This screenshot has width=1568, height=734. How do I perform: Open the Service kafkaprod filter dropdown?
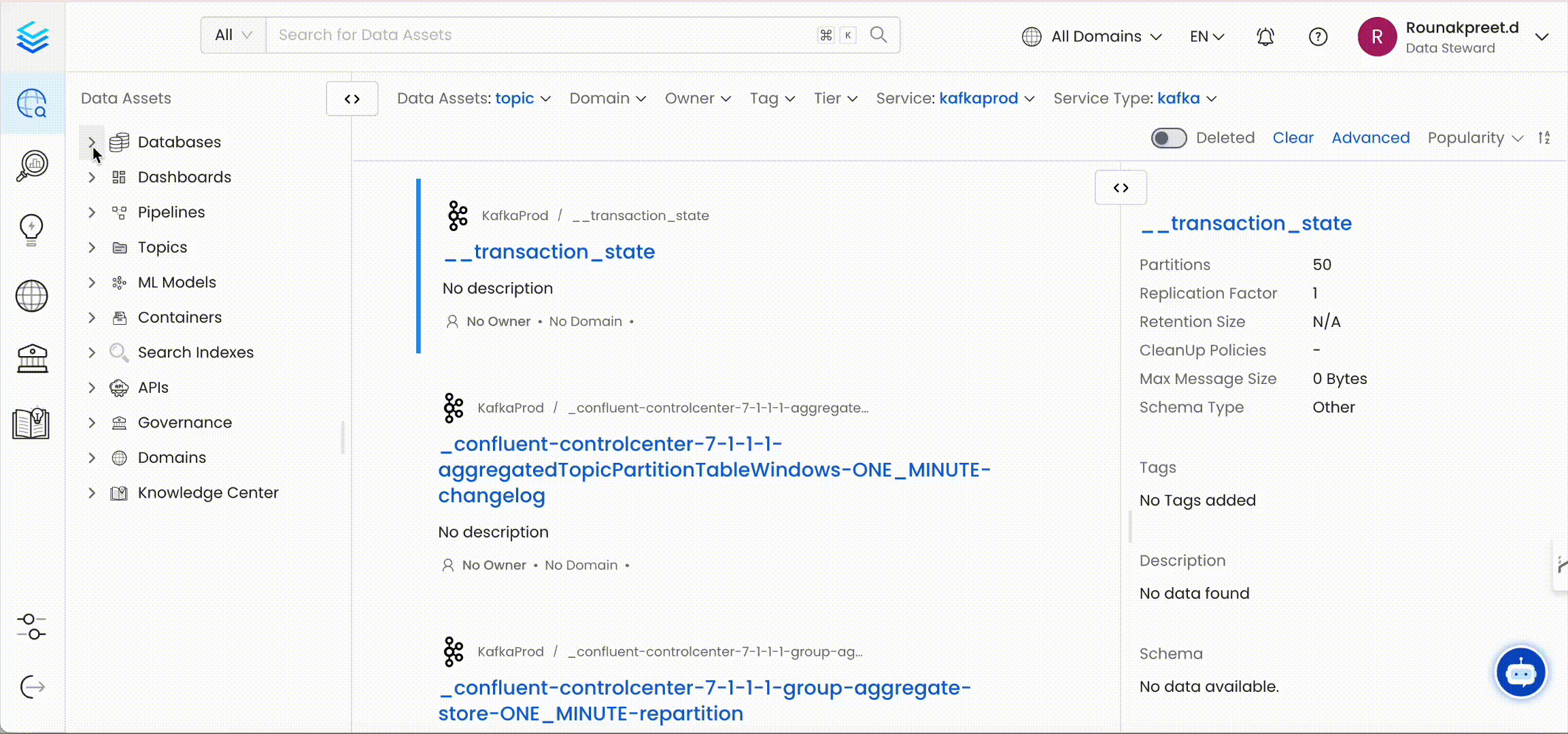point(955,99)
